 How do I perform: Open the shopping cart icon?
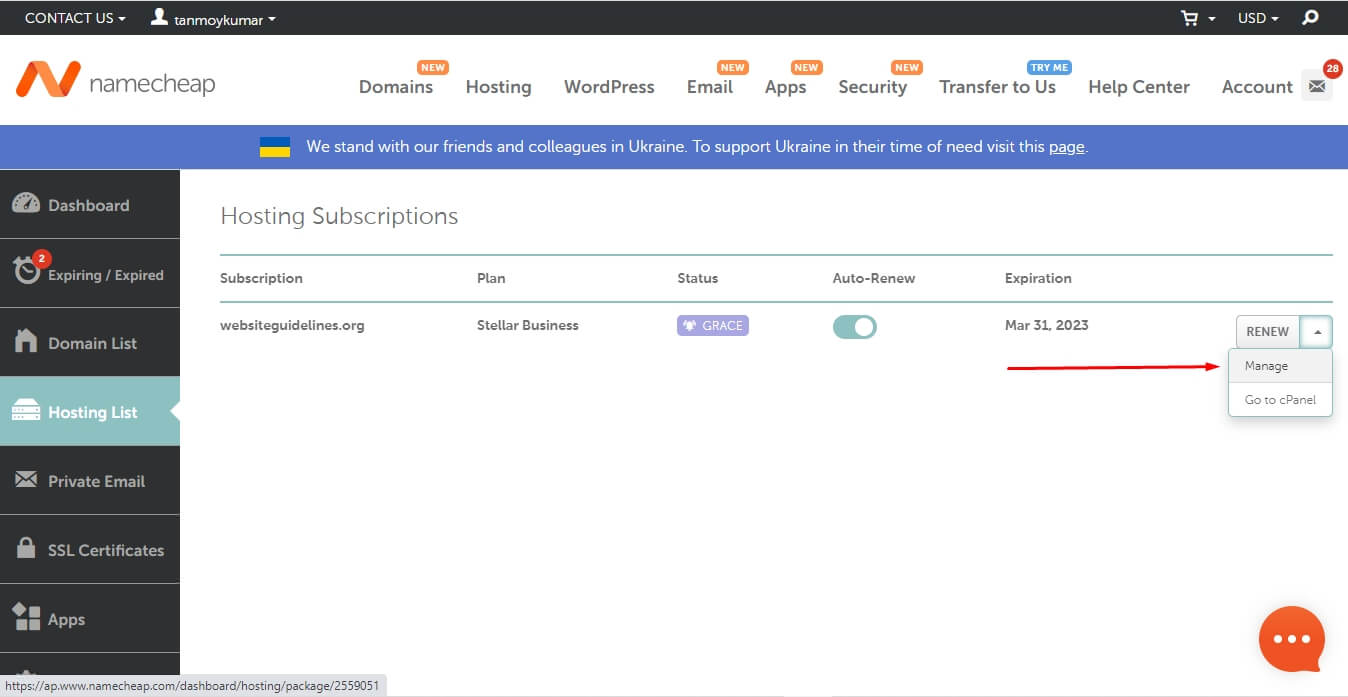click(x=1189, y=18)
